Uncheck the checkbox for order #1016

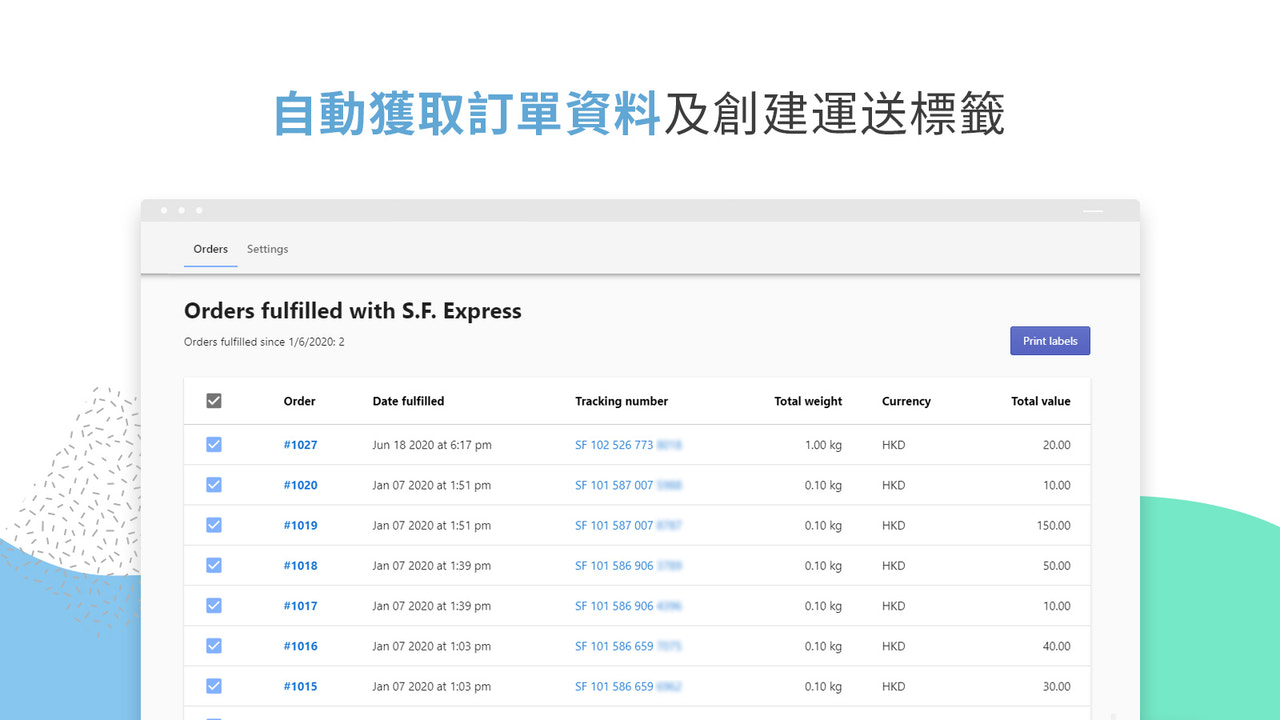(x=214, y=646)
